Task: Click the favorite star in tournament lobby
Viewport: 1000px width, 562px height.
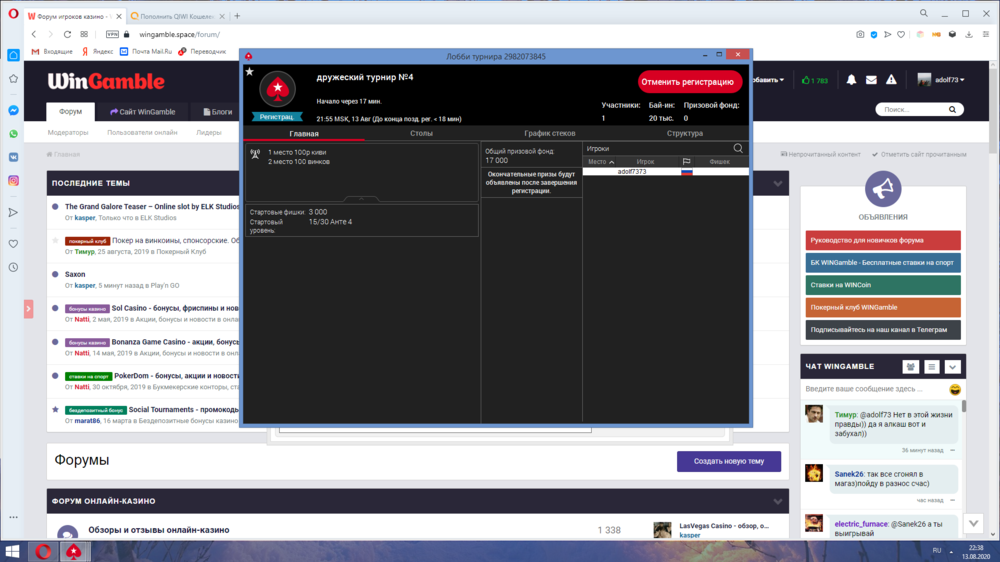Action: tap(249, 72)
